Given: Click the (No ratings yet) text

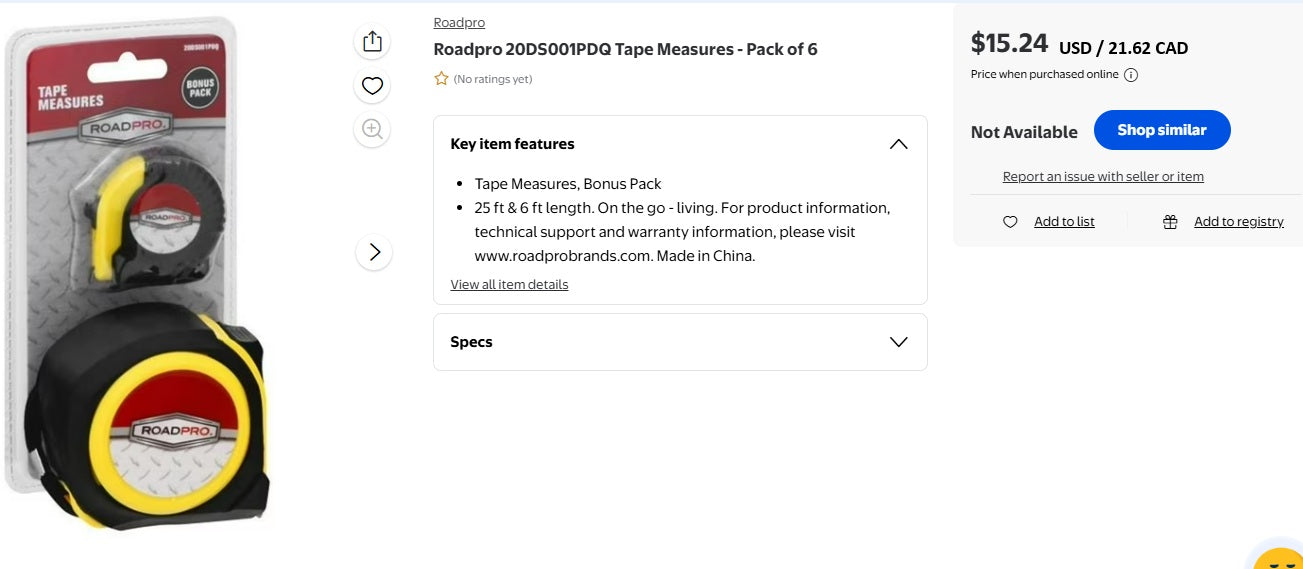Looking at the screenshot, I should point(493,79).
